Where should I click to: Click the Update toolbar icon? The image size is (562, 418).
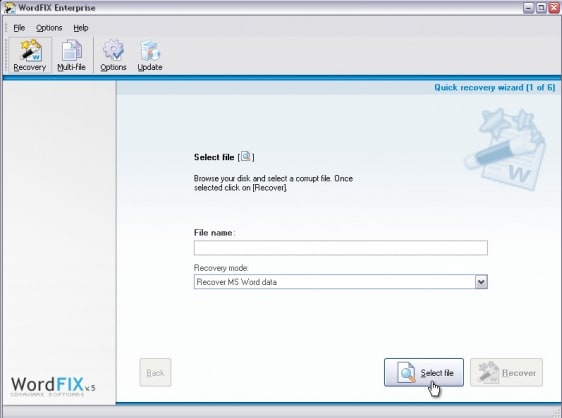150,55
